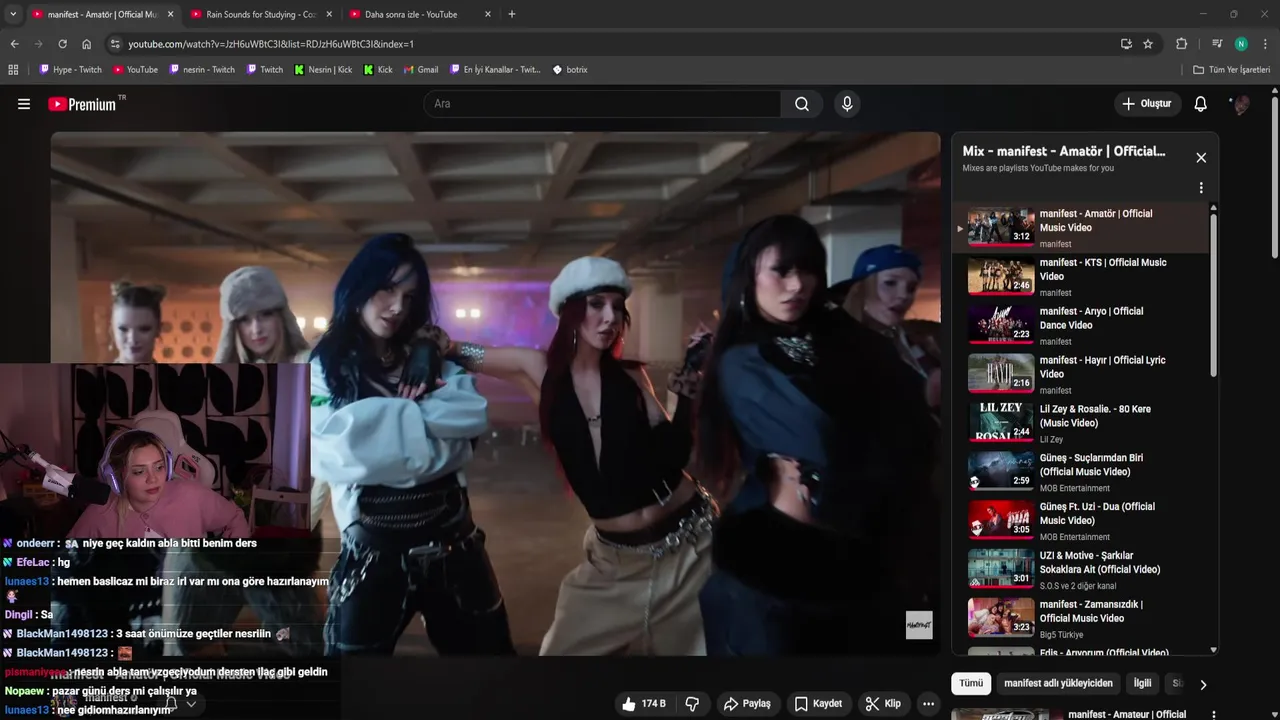Play UZI & Motive - Şarkılar item

[1080, 571]
